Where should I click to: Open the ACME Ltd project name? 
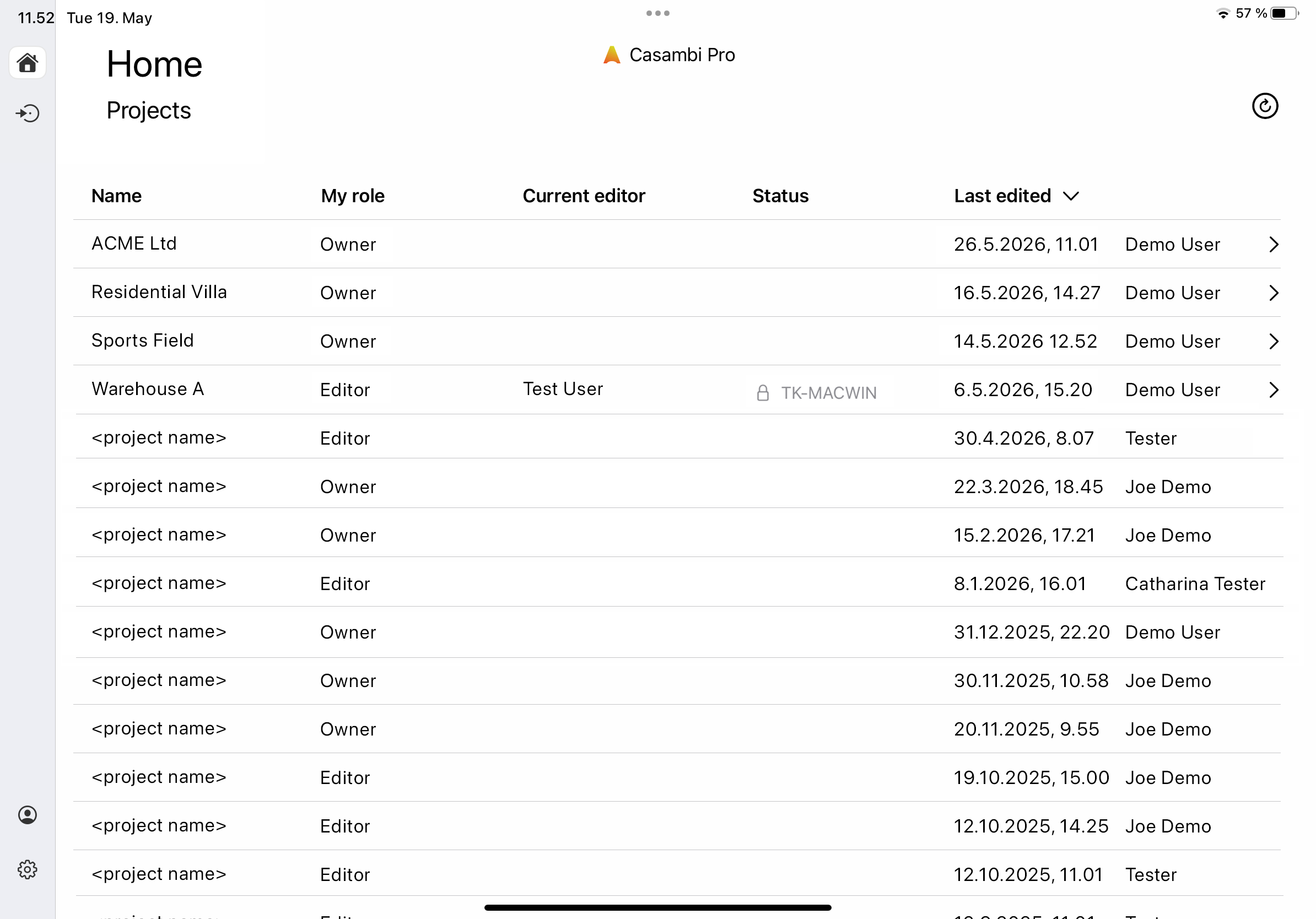[x=134, y=244]
